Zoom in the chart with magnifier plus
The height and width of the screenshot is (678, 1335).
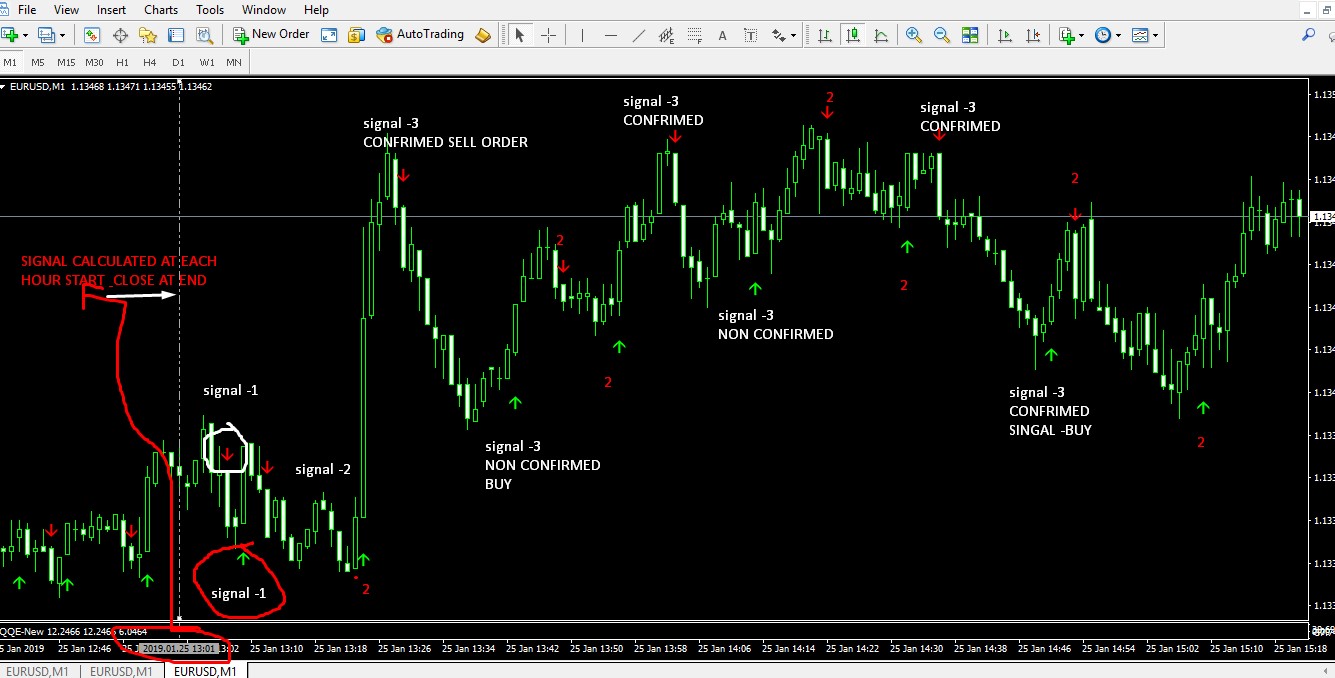(913, 34)
